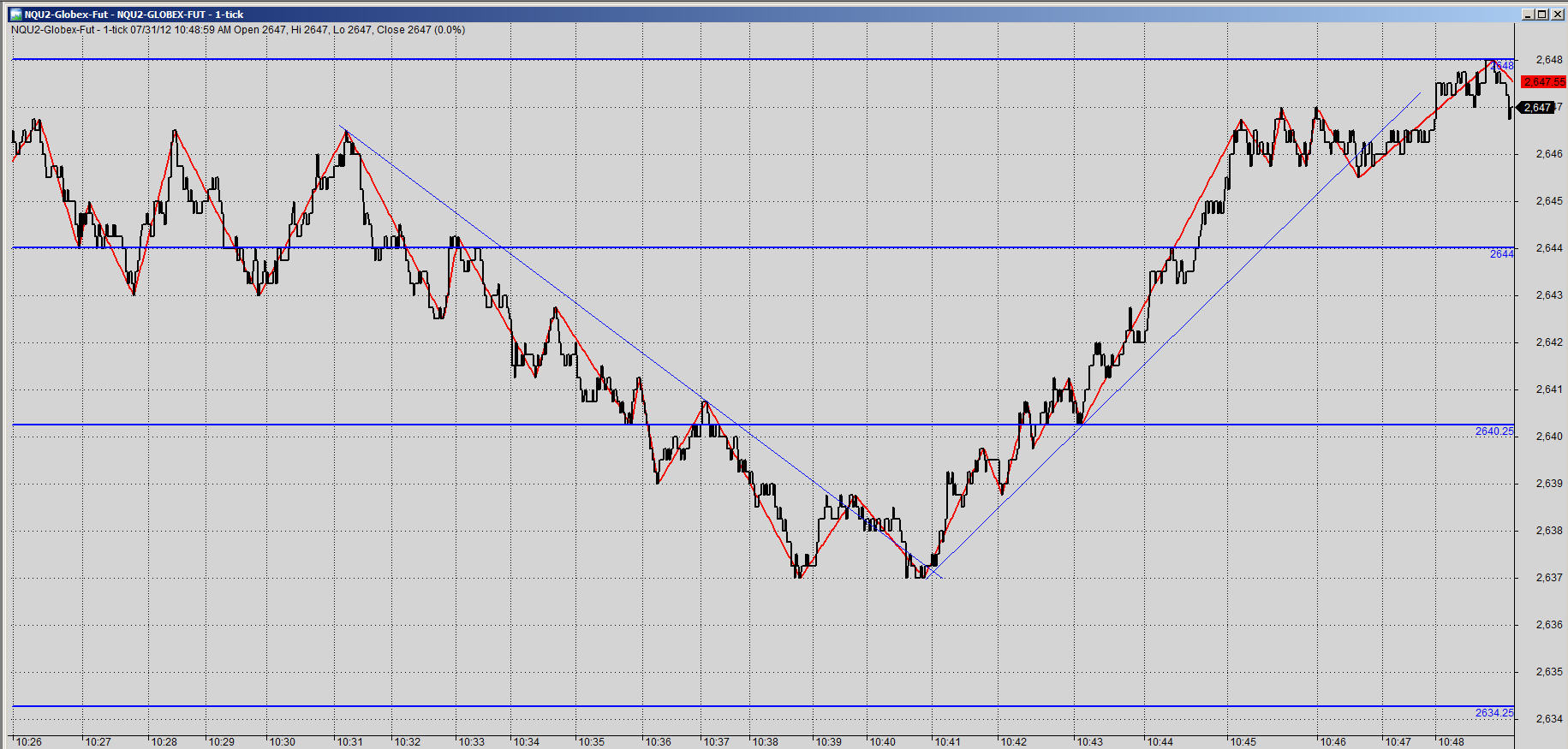Click the 2,635 price axis label
Viewport: 1568px width, 749px height.
1549,672
